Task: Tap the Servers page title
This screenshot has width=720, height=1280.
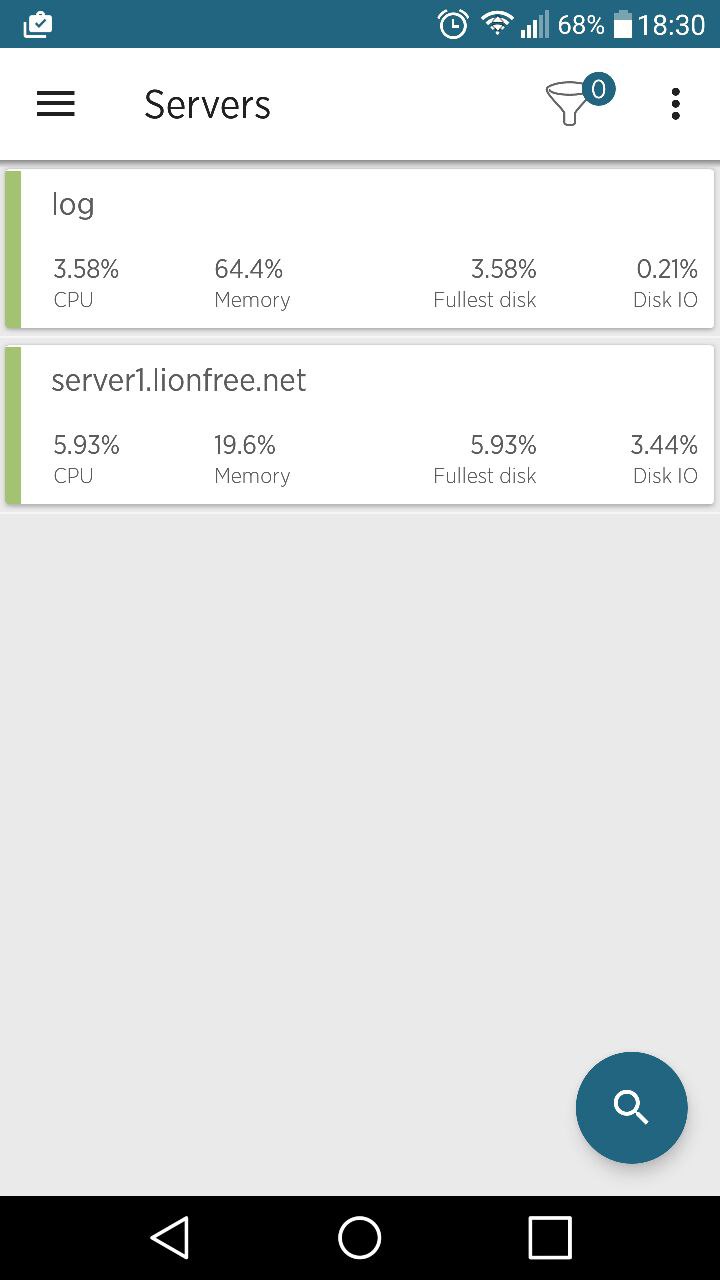Action: point(207,104)
